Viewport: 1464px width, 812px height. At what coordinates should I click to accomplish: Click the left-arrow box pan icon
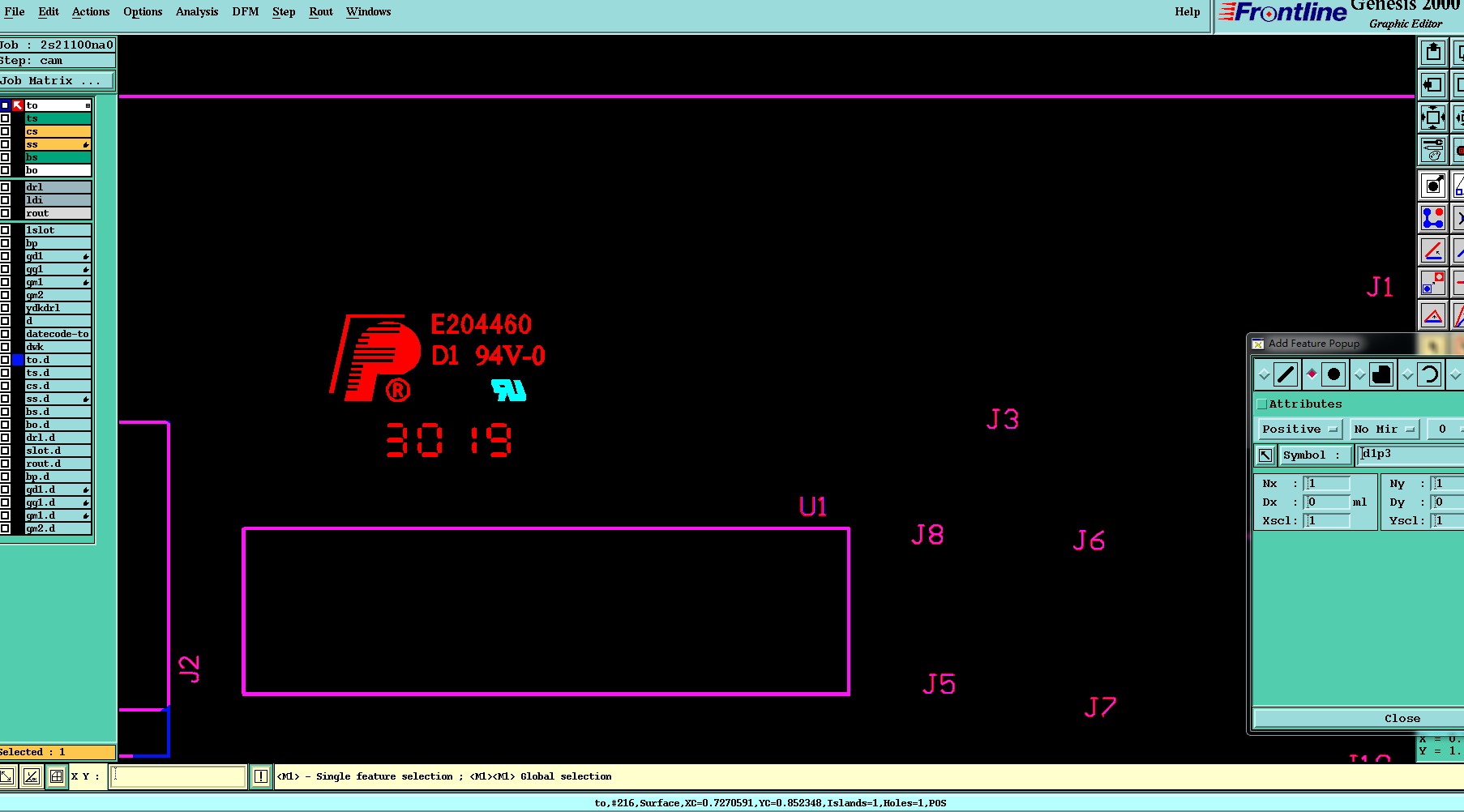point(1433,85)
